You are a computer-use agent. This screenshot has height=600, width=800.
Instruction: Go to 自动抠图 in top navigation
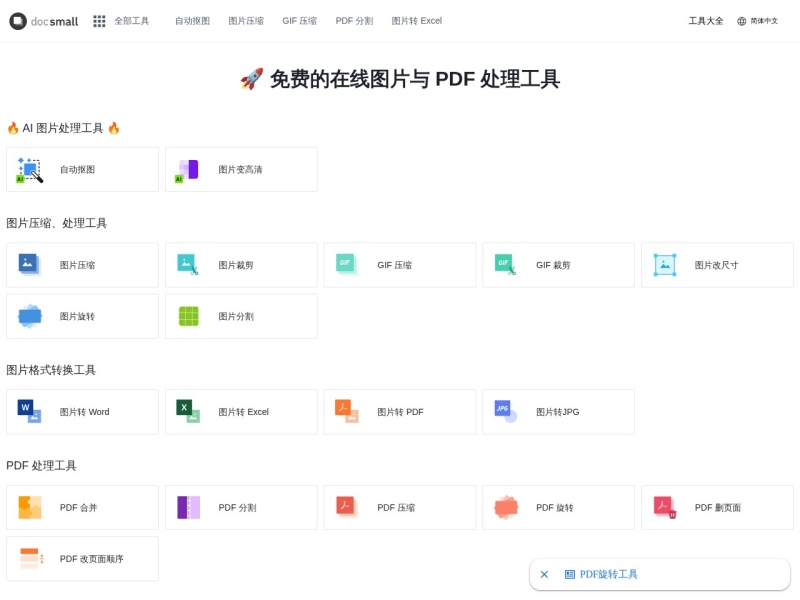tap(192, 21)
